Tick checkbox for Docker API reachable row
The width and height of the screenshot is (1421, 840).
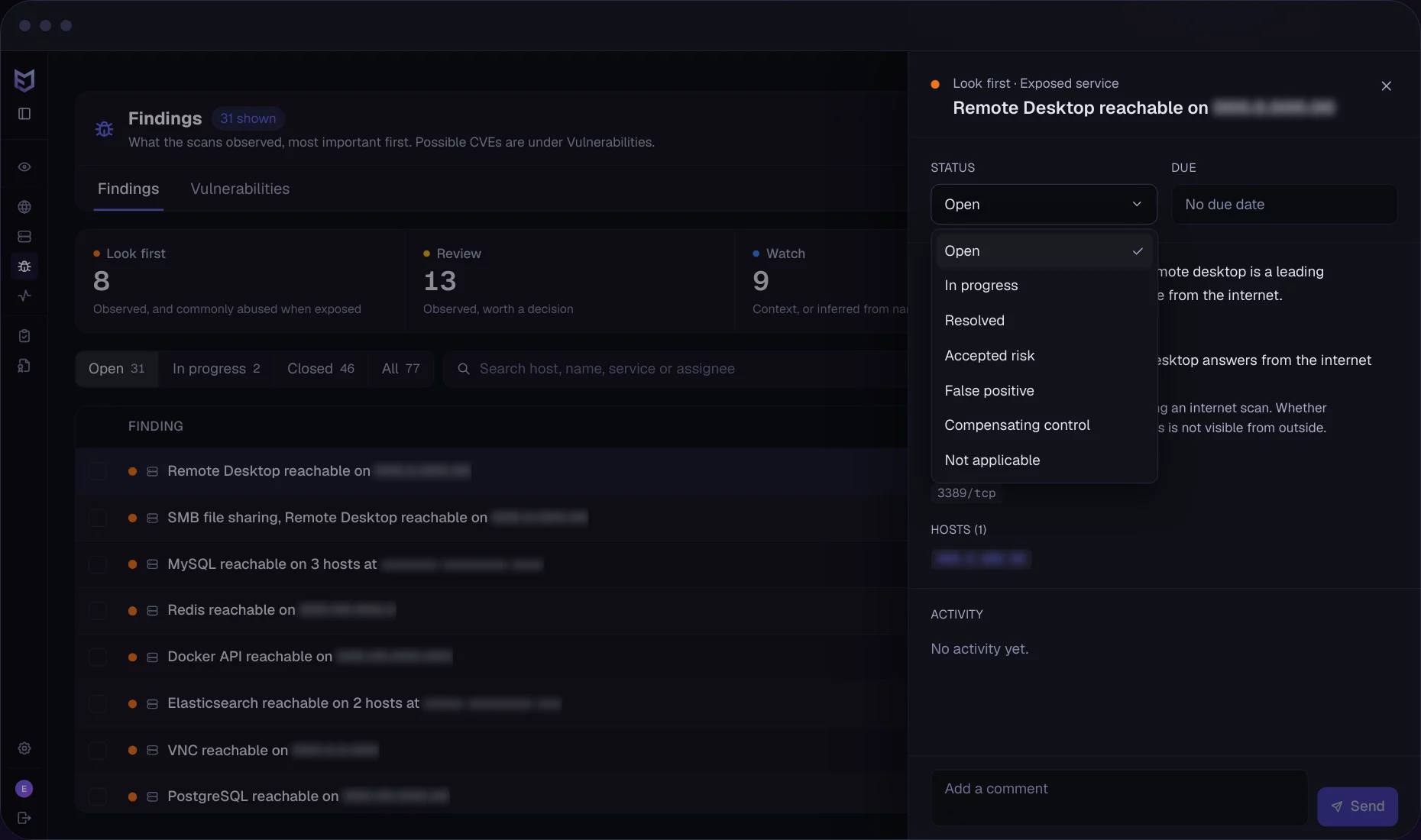tap(98, 657)
